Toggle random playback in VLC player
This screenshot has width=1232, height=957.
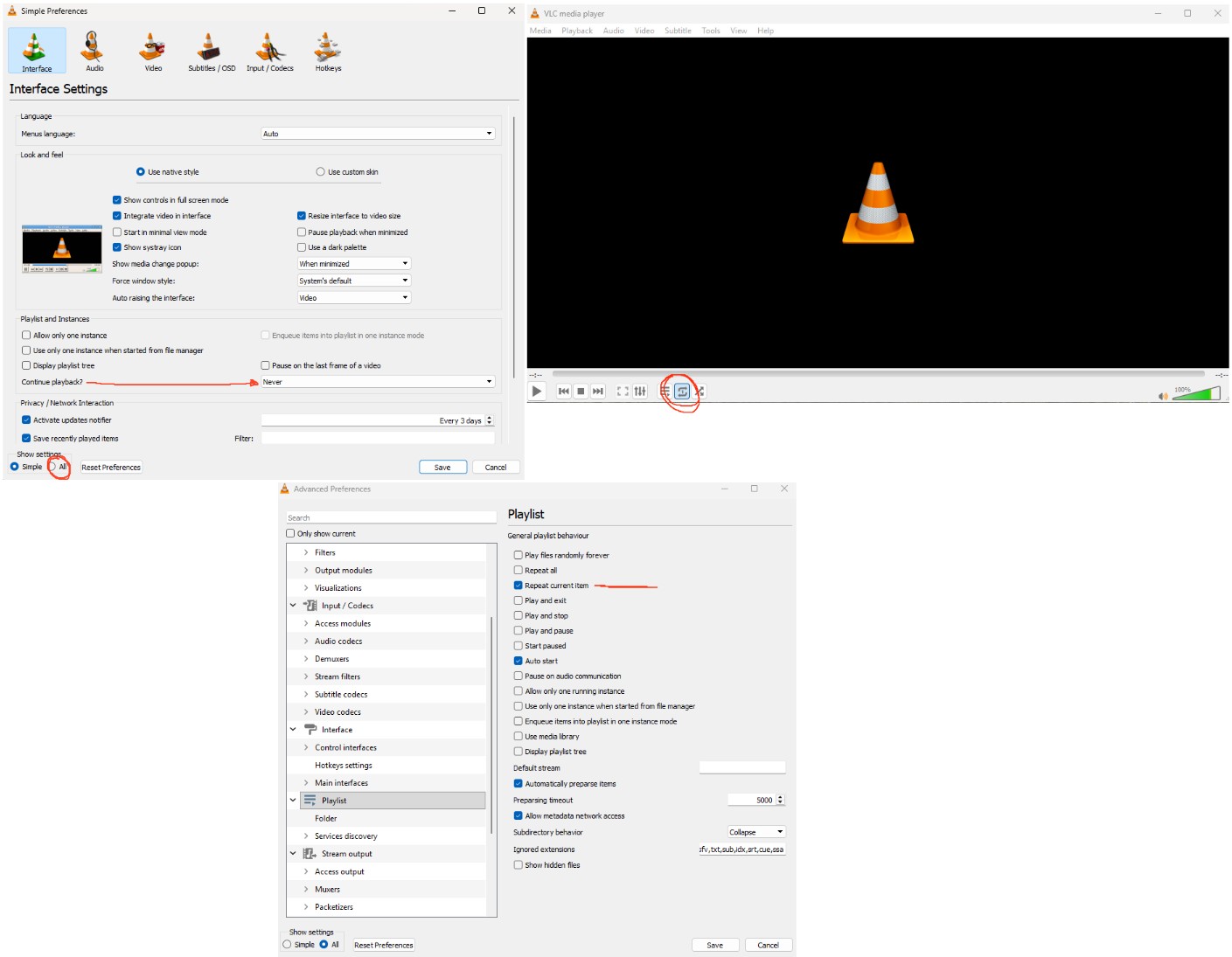tap(700, 392)
